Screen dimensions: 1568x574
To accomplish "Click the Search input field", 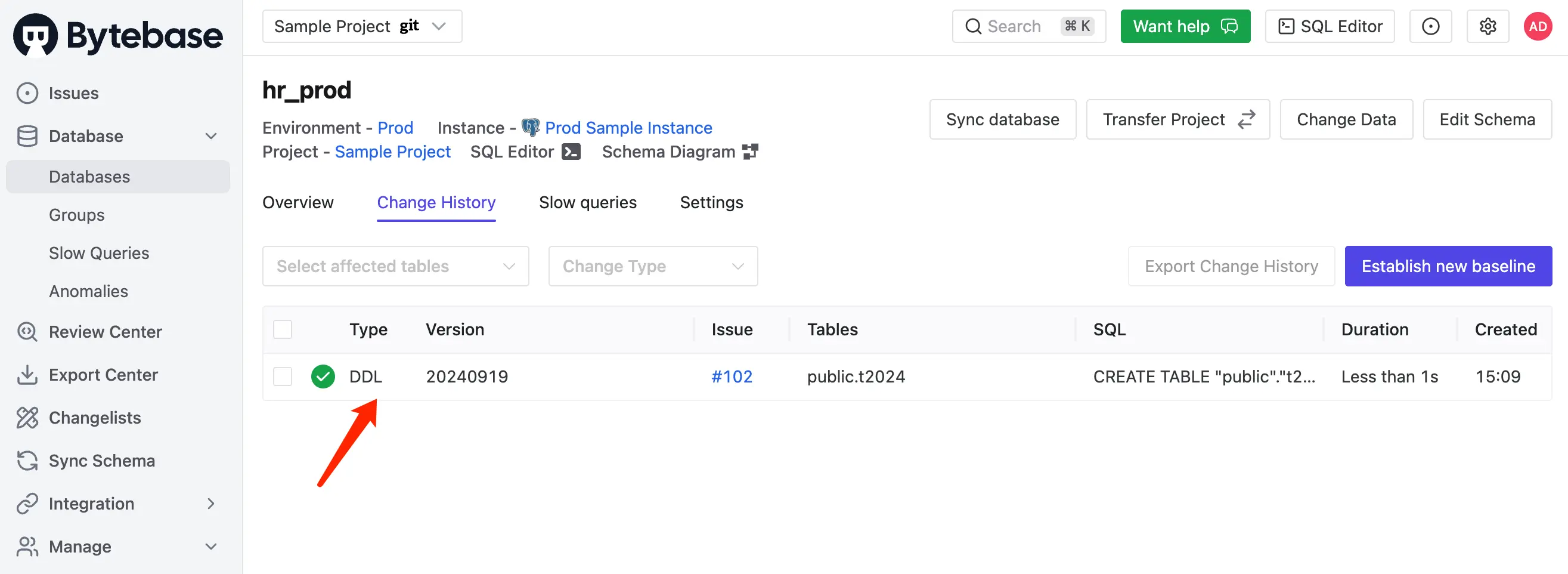I will point(1028,26).
